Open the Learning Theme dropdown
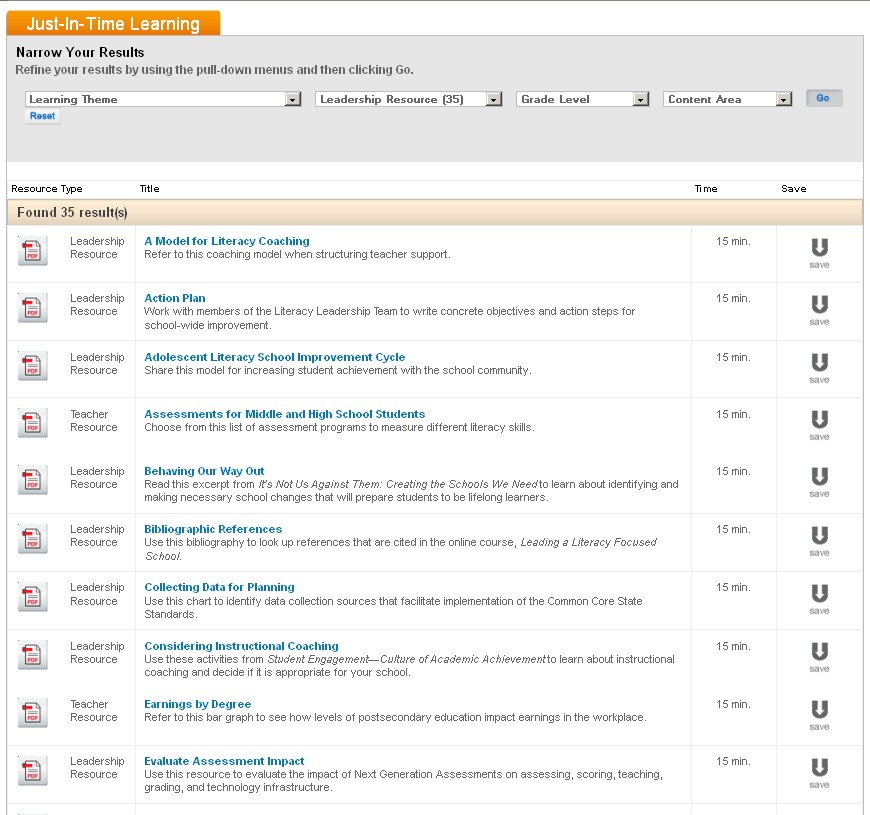 coord(163,99)
